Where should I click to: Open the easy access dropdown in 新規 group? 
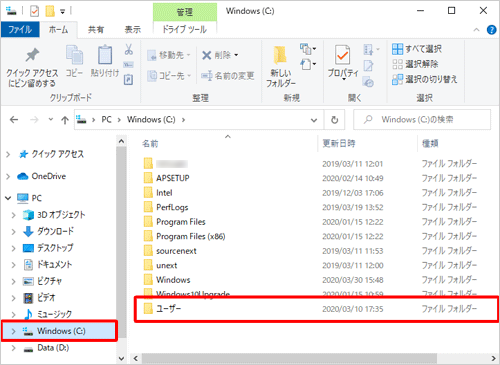click(308, 64)
